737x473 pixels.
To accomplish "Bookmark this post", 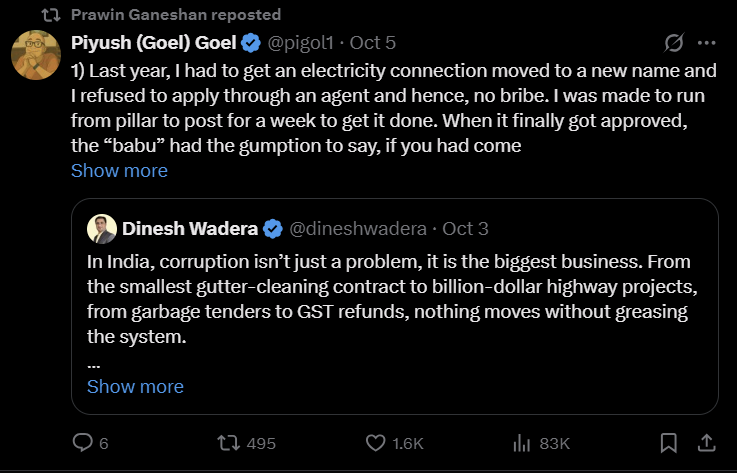I will click(x=669, y=443).
